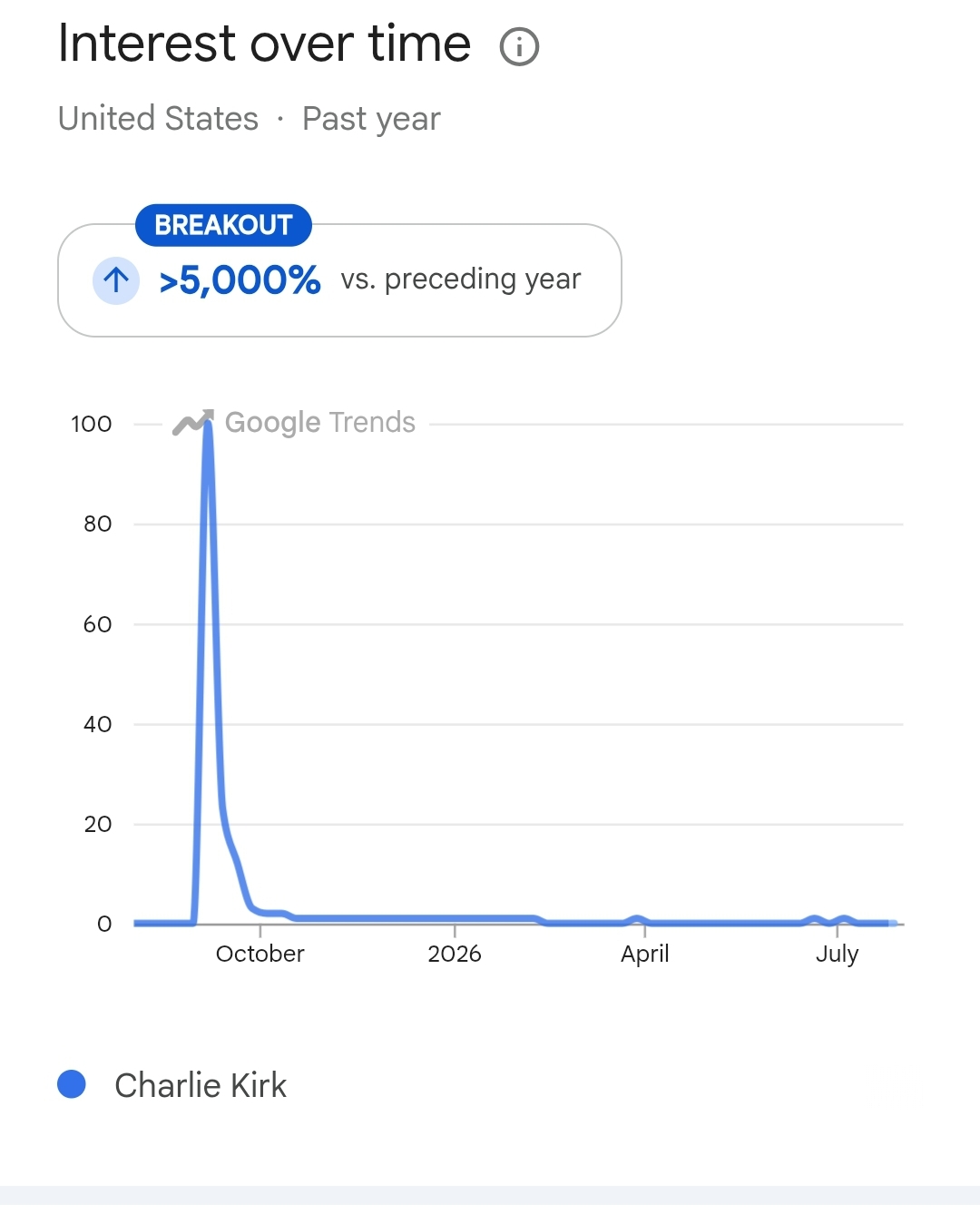Image resolution: width=980 pixels, height=1214 pixels.
Task: Click the Google Trends watermark text
Action: (x=320, y=423)
